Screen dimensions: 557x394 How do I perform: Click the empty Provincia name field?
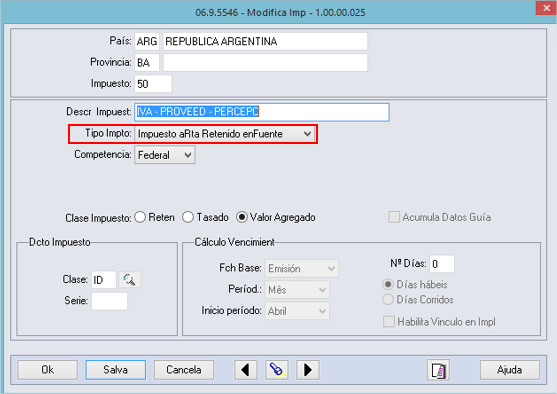pyautogui.click(x=265, y=63)
